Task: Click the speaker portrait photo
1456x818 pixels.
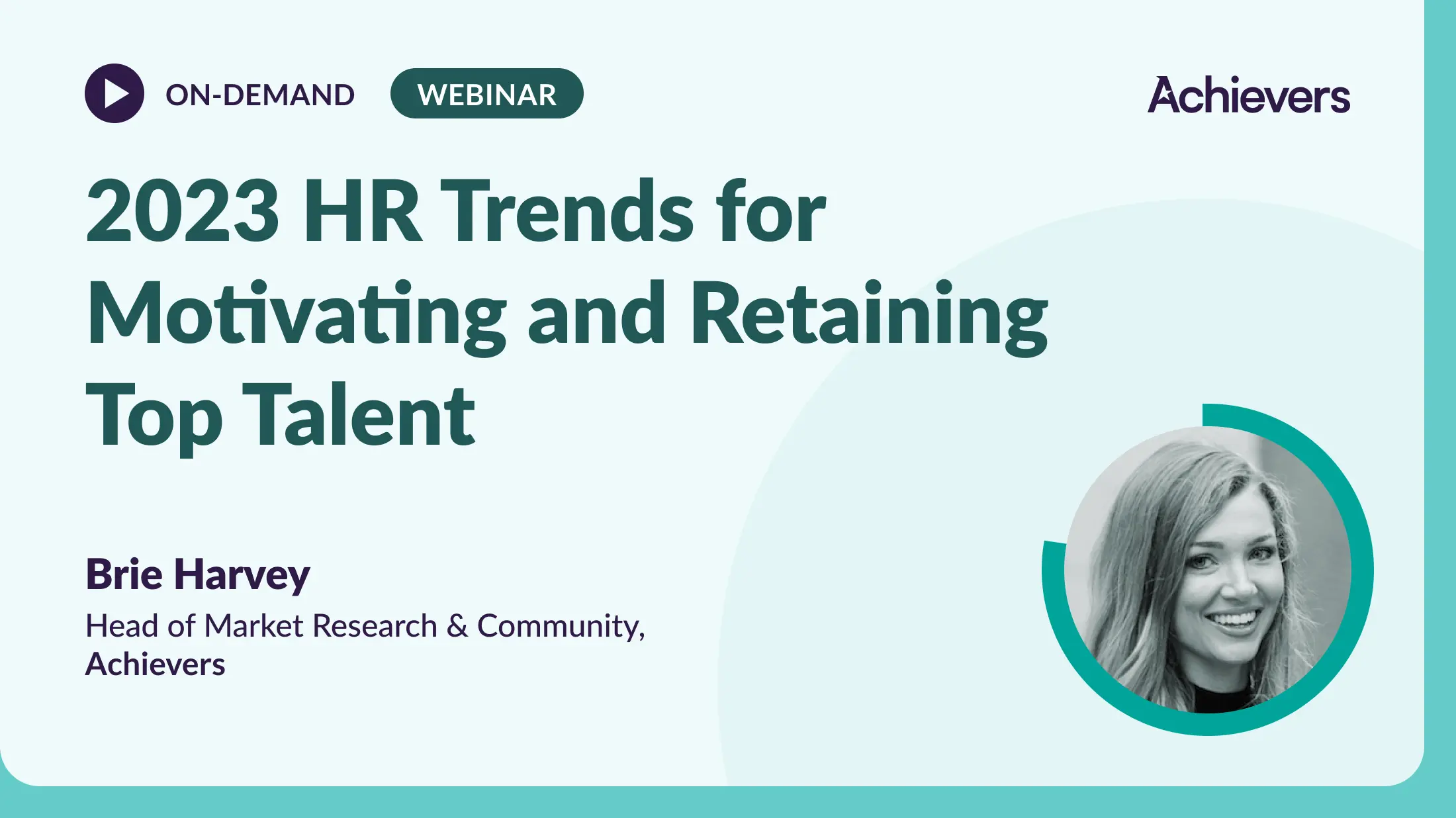Action: click(x=1208, y=570)
